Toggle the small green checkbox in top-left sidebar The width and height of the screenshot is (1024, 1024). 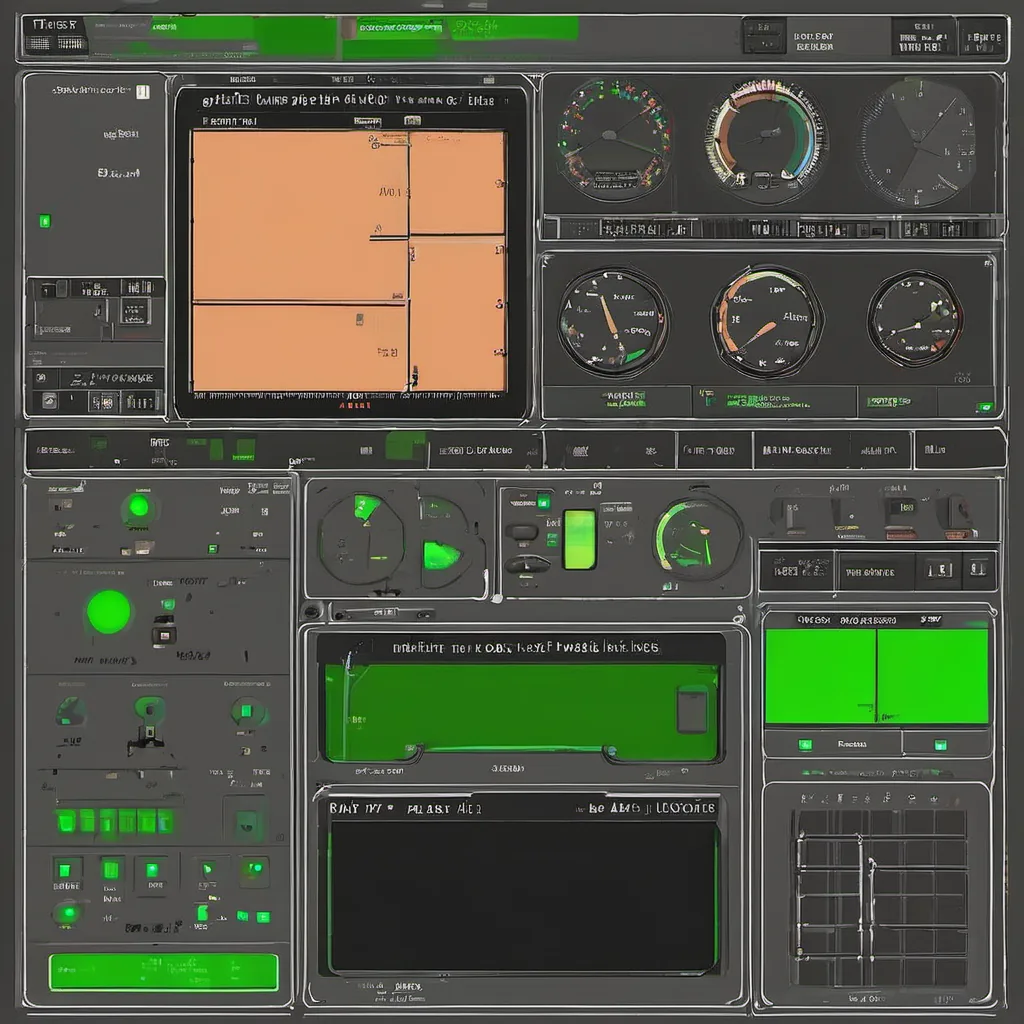coord(44,221)
